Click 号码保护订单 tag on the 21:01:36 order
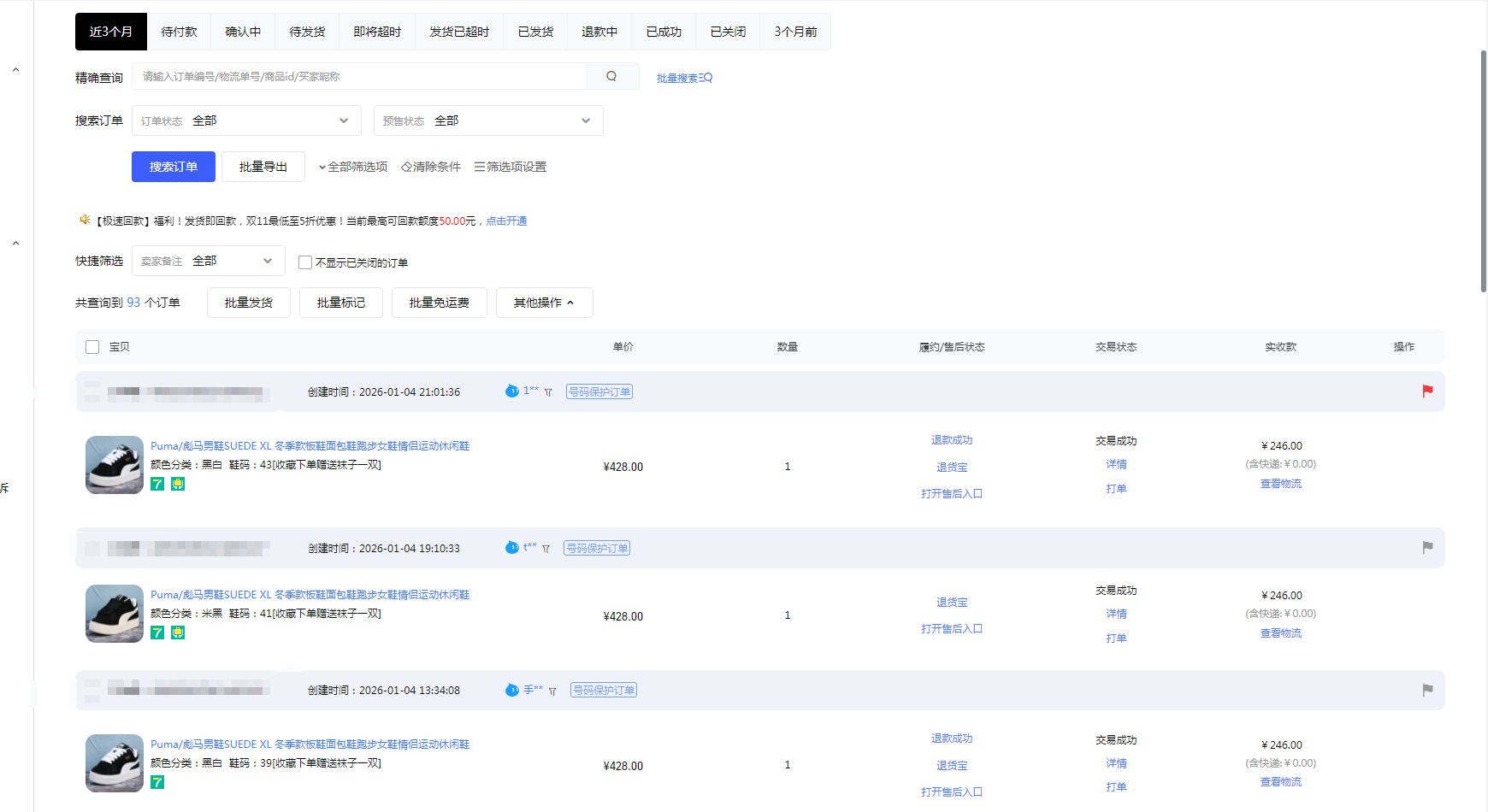This screenshot has height=812, width=1488. pyautogui.click(x=599, y=391)
